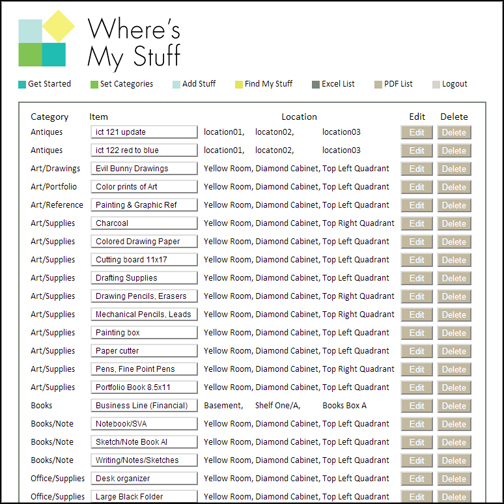Screen dimensions: 504x504
Task: Open the Find My Stuff page
Action: point(268,84)
